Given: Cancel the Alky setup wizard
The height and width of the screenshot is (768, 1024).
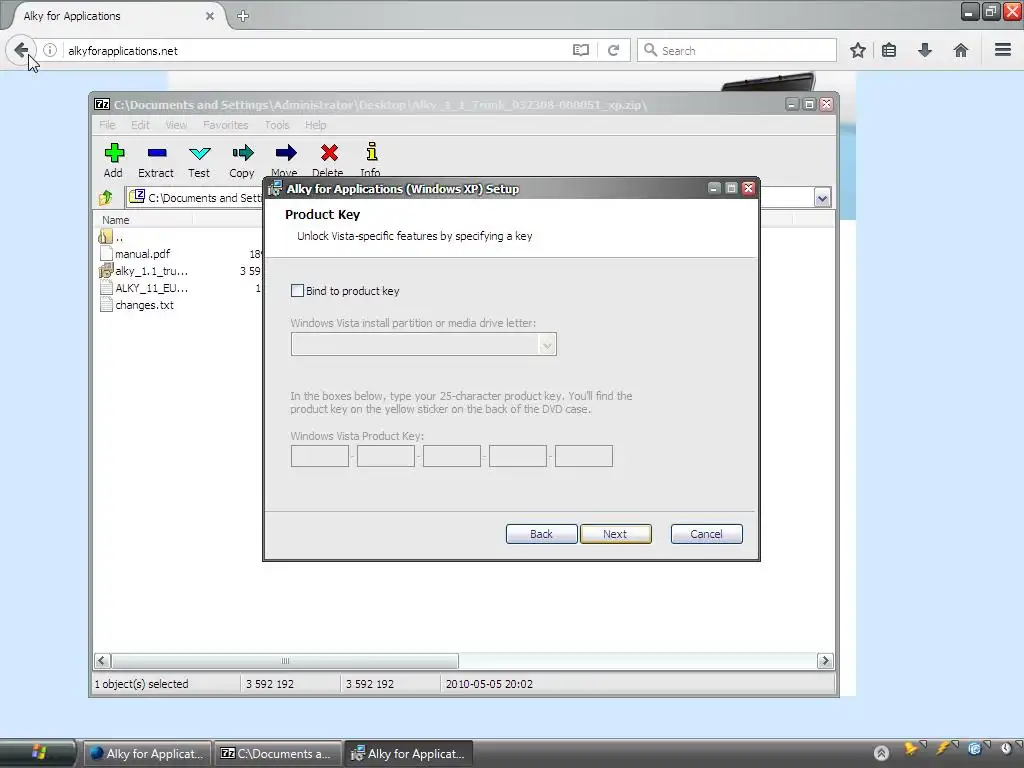Looking at the screenshot, I should coord(707,534).
